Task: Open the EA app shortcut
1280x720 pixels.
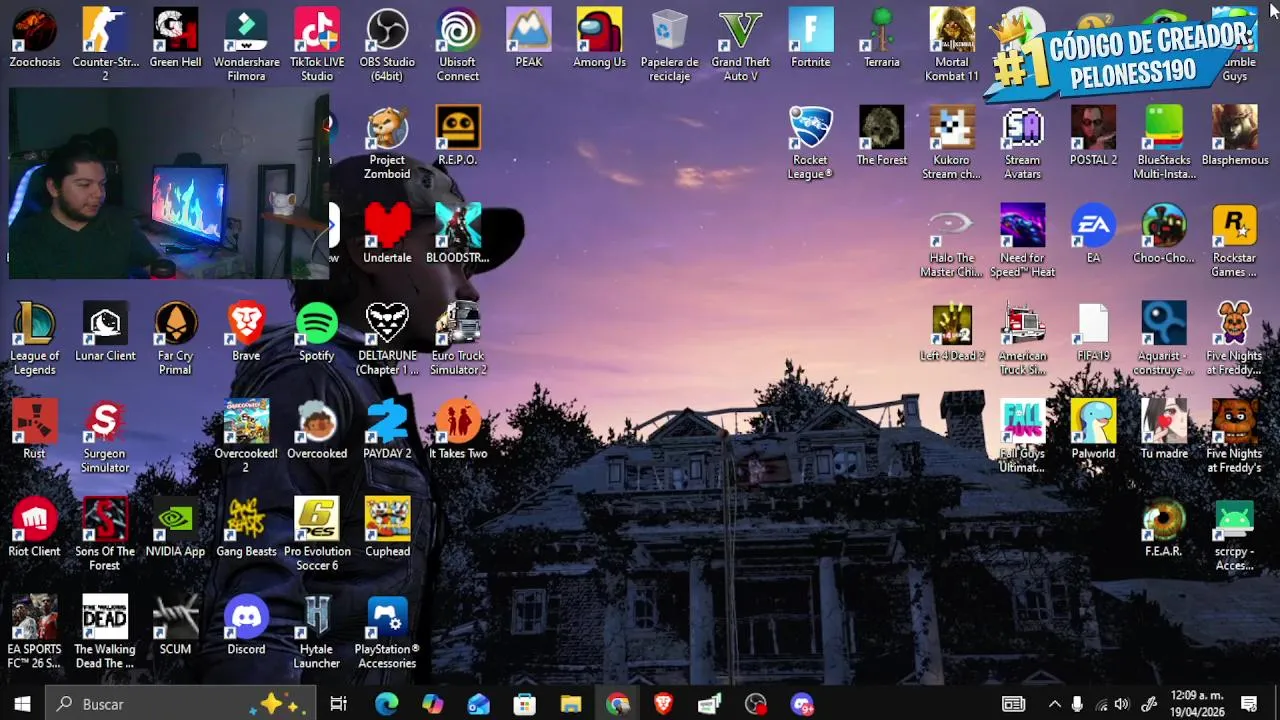Action: coord(1093,236)
